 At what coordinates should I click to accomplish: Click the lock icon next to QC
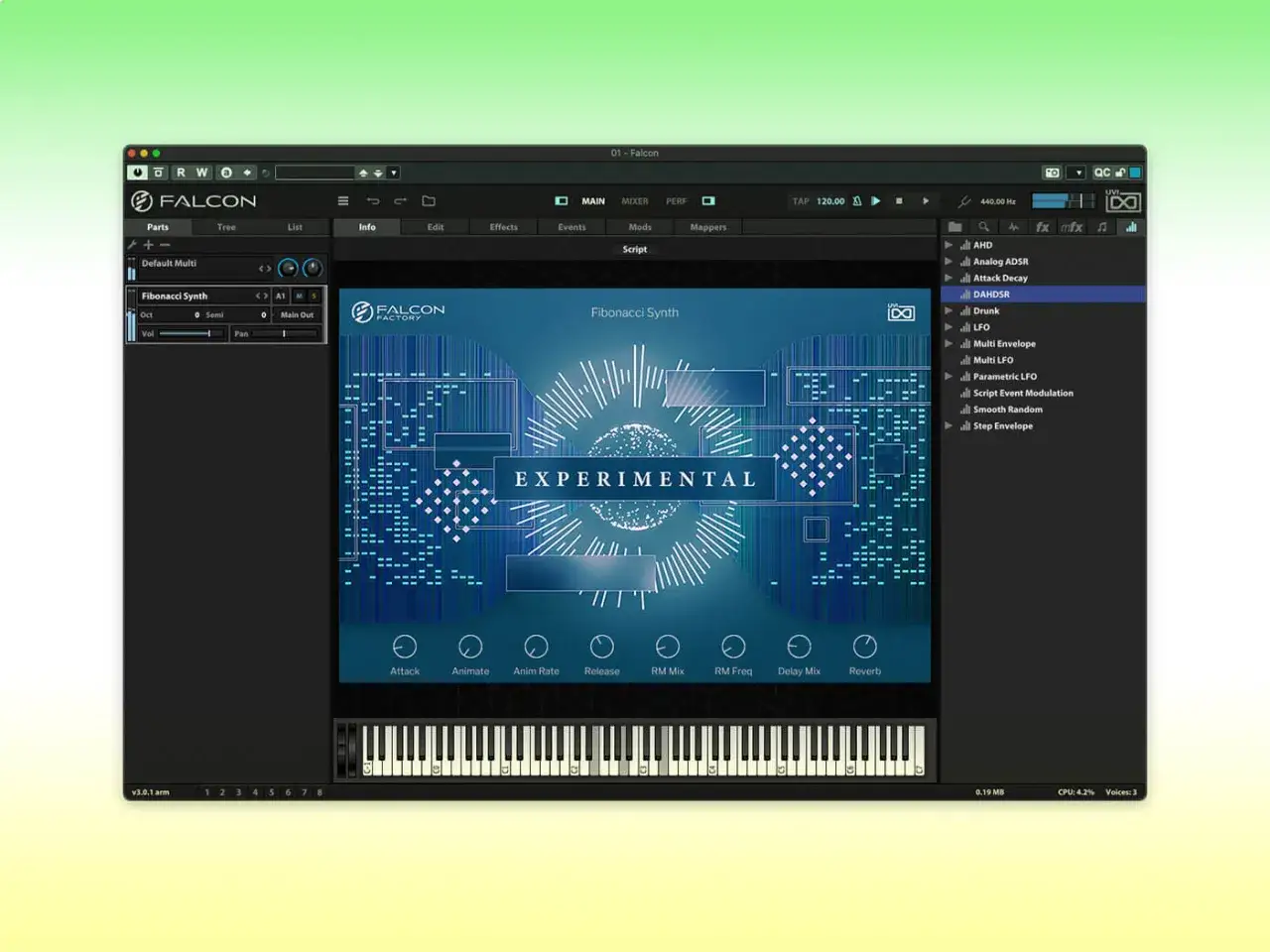pos(1120,173)
